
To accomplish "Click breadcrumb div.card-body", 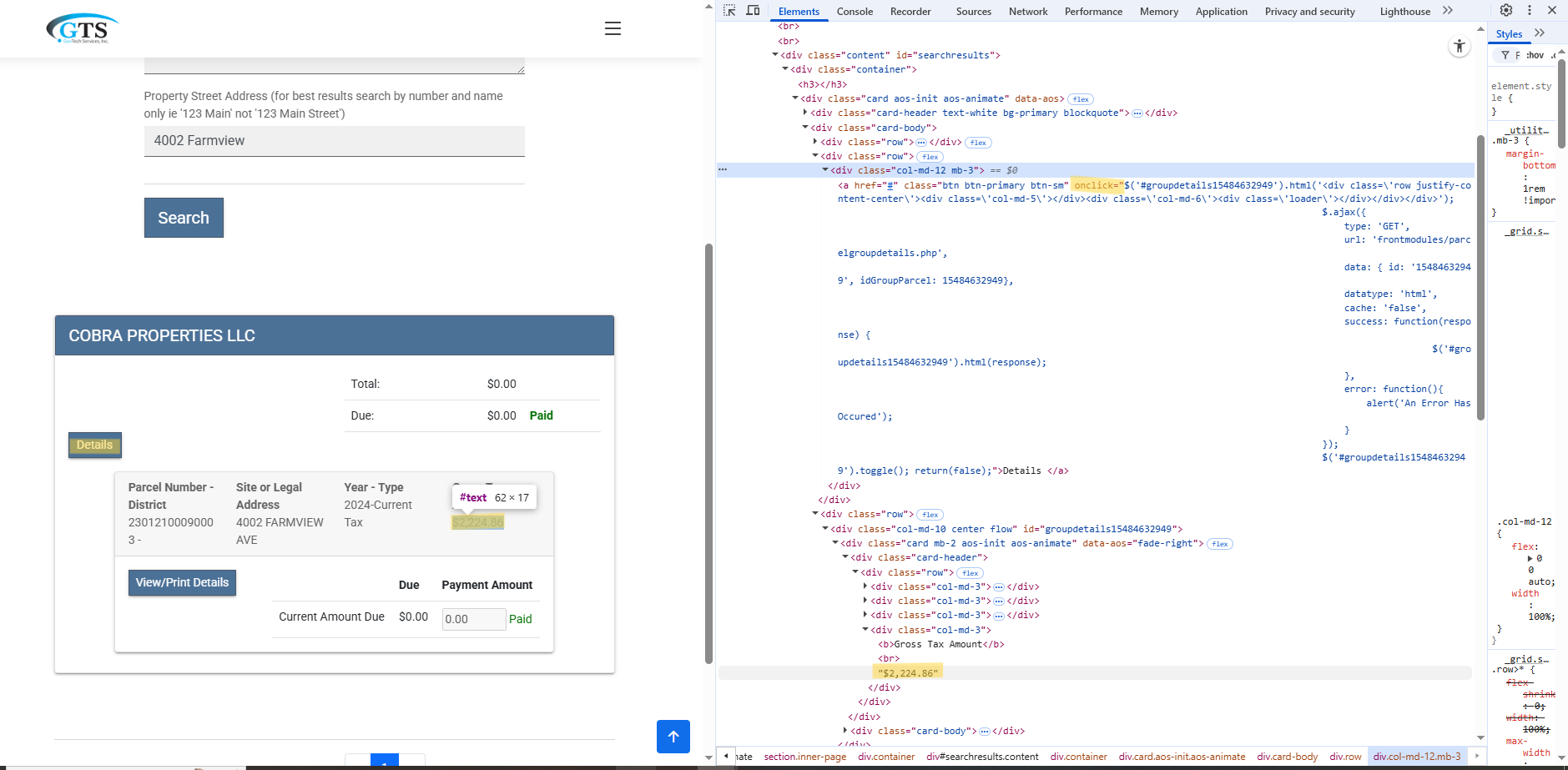I will click(x=1288, y=757).
